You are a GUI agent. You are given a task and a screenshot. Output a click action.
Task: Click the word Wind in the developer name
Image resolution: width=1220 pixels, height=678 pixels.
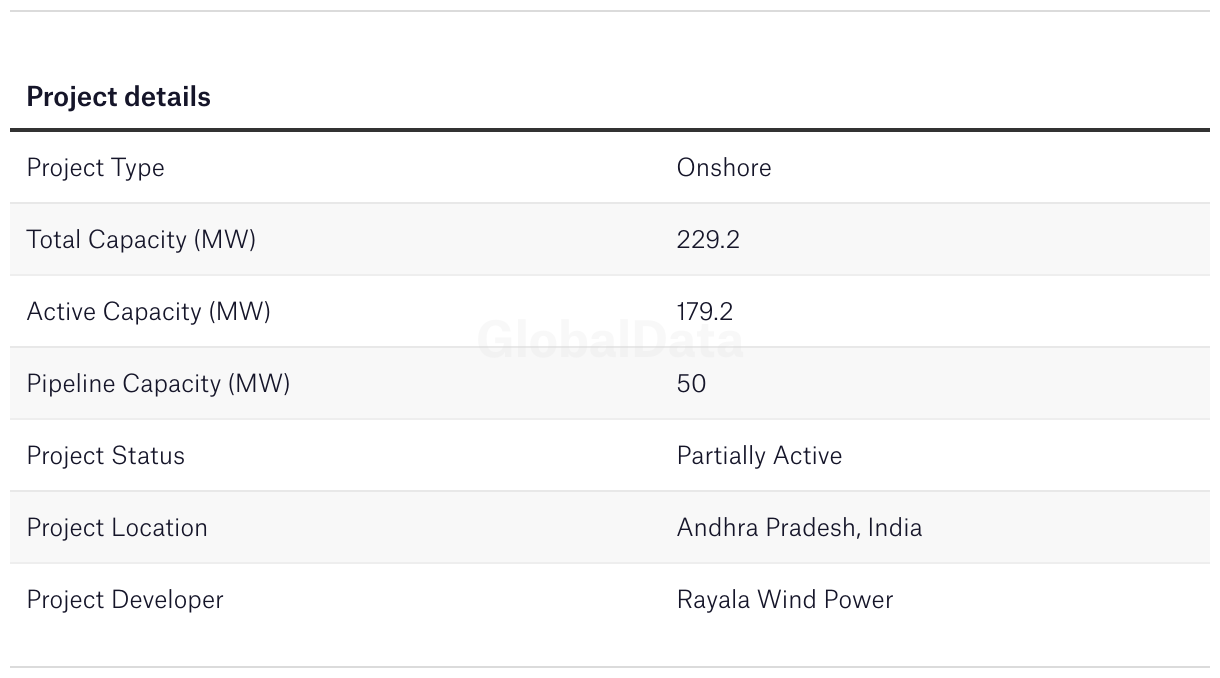point(787,600)
